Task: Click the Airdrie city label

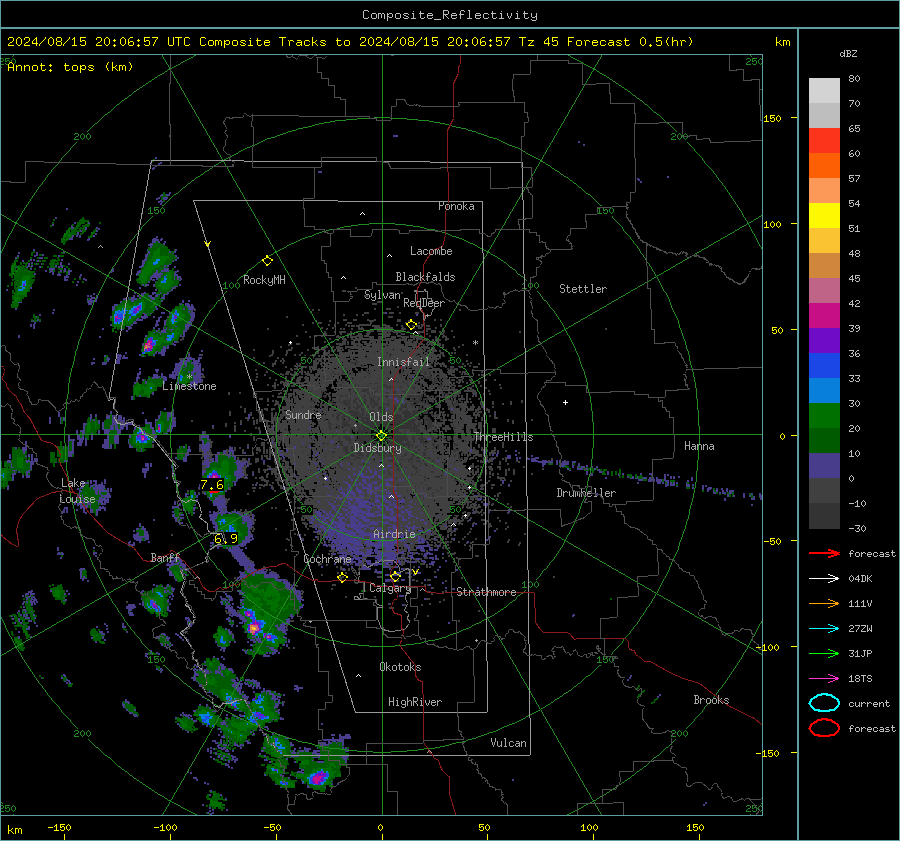Action: point(394,534)
